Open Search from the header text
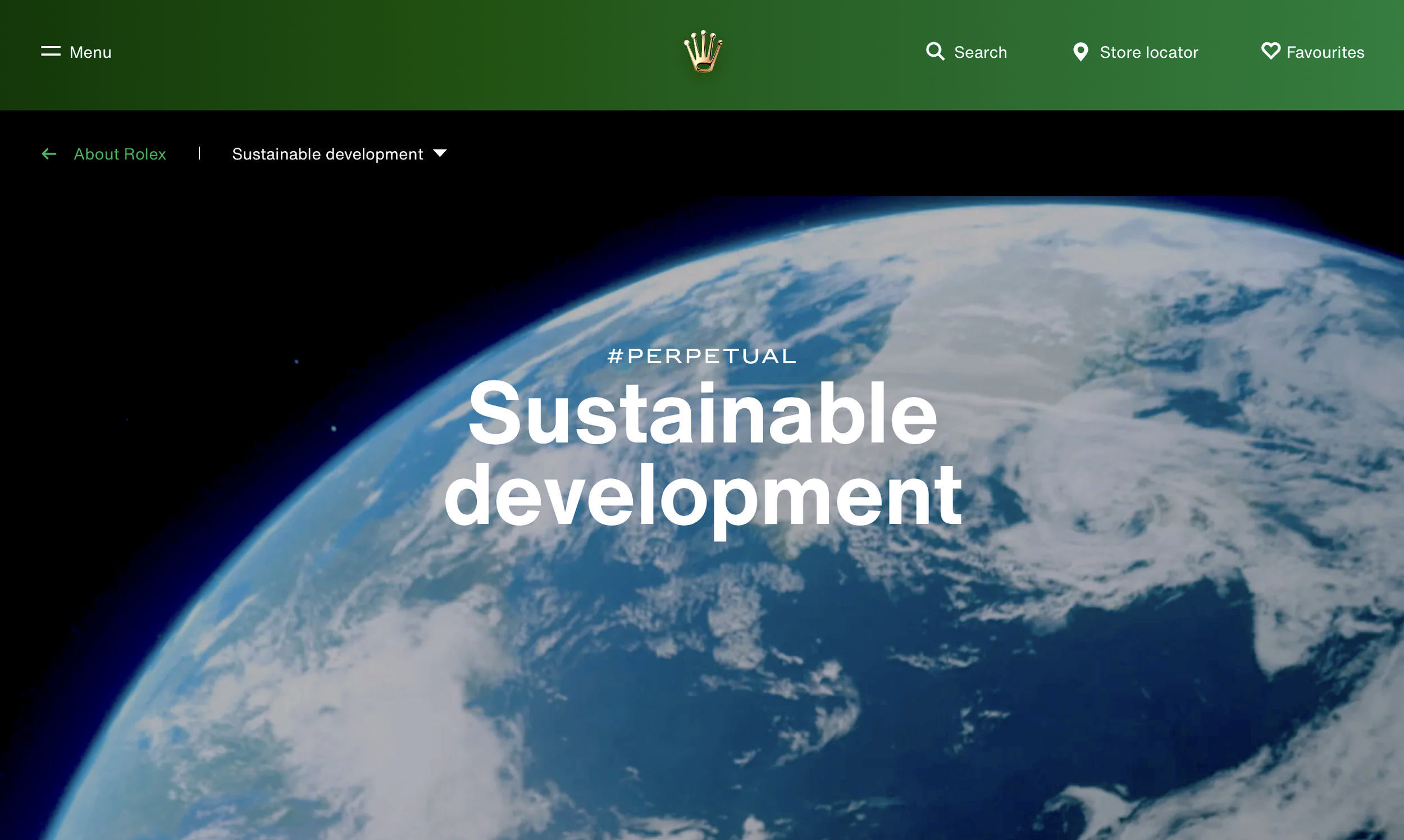The width and height of the screenshot is (1404, 840). (980, 53)
